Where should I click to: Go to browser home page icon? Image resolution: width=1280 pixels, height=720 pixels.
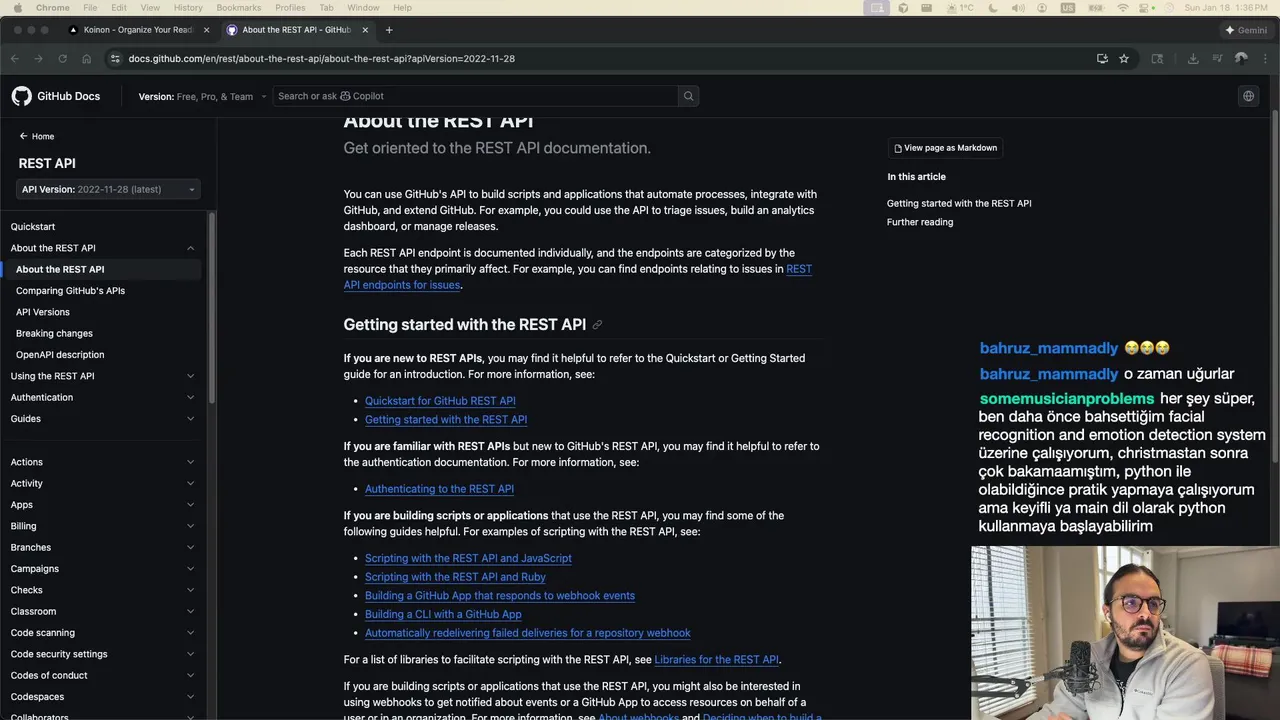87,59
